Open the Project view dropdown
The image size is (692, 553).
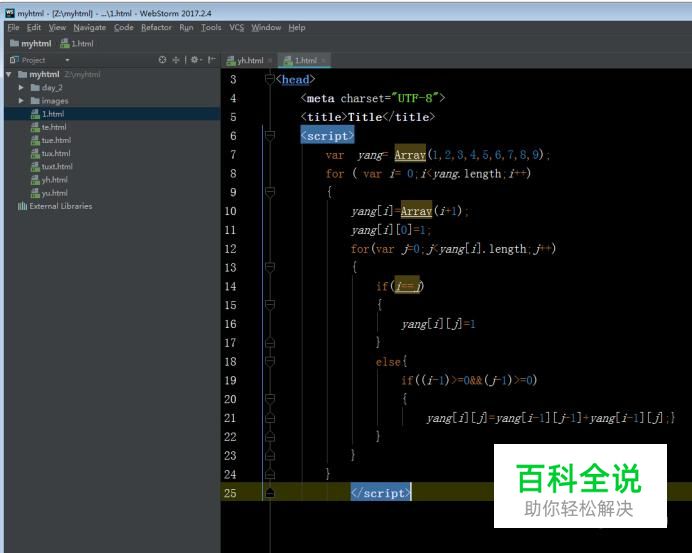click(67, 60)
